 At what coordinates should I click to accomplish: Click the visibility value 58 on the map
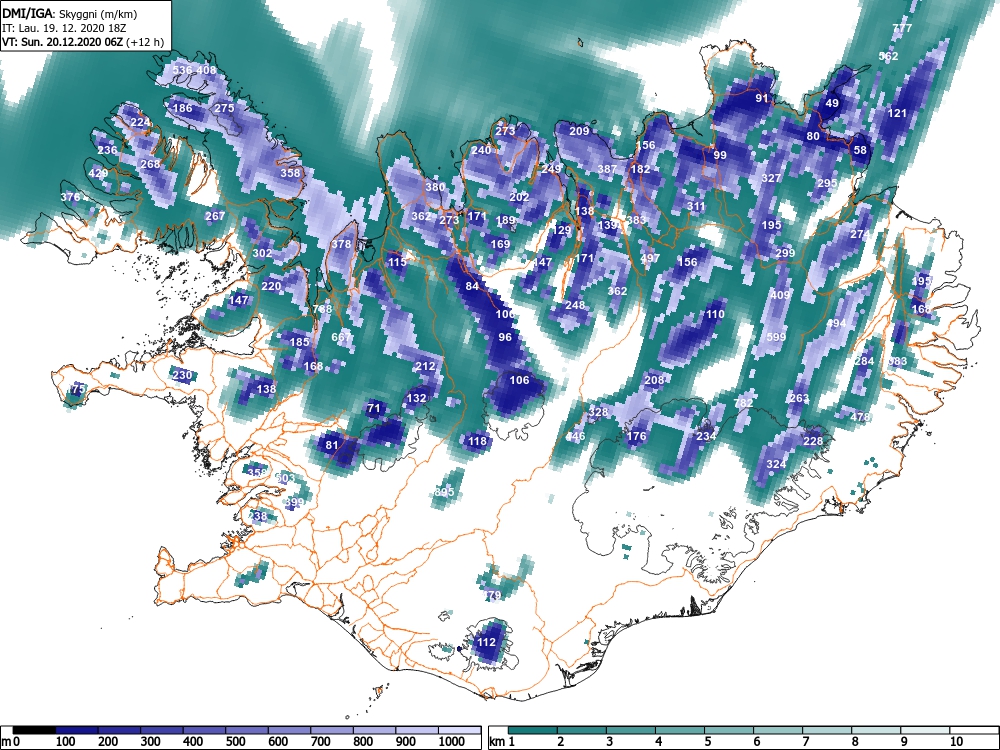click(x=860, y=151)
